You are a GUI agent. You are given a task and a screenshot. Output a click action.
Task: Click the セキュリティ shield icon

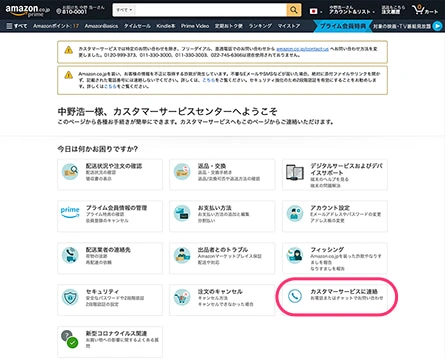point(70,297)
